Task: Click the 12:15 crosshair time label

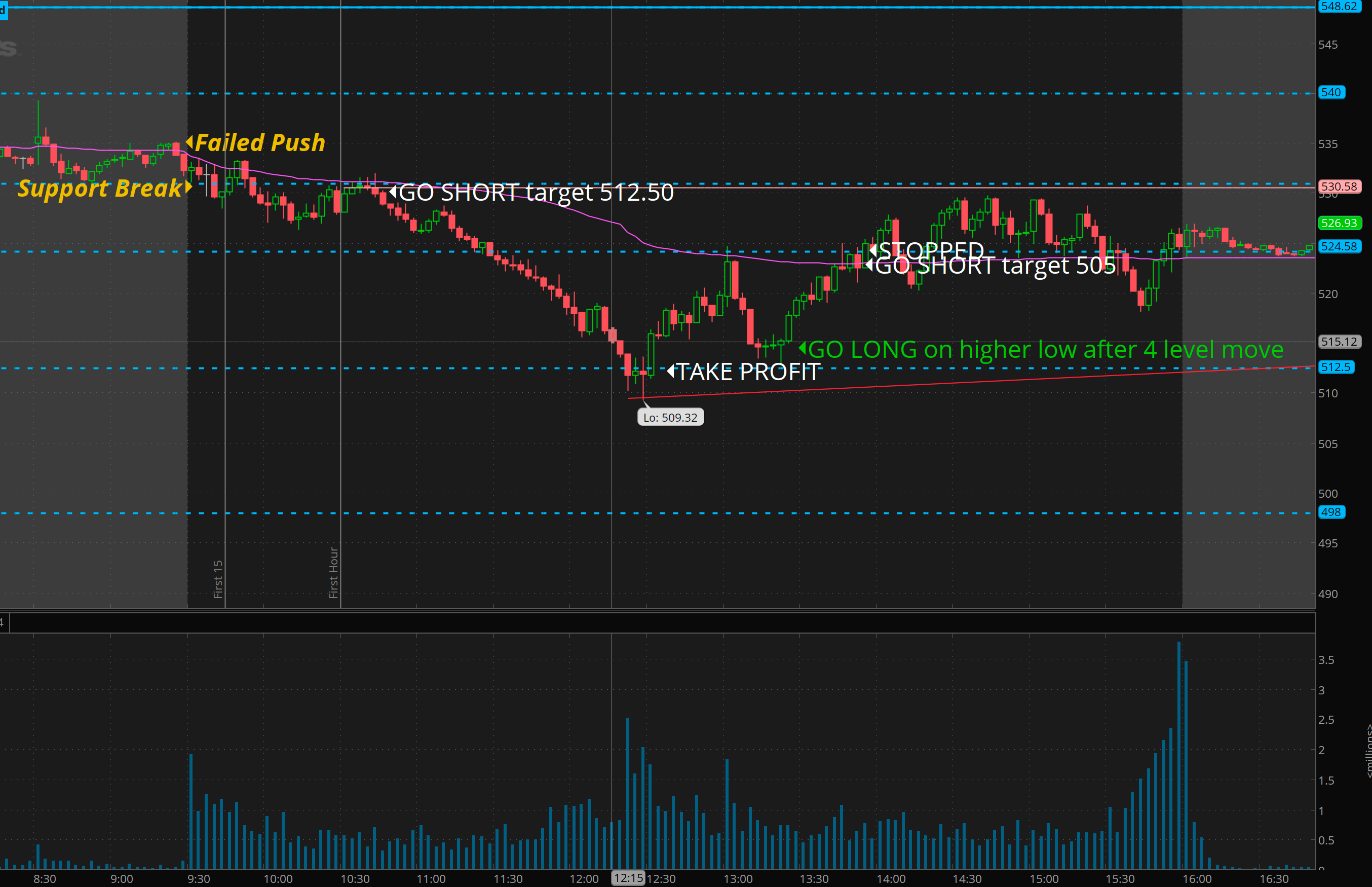Action: tap(628, 878)
